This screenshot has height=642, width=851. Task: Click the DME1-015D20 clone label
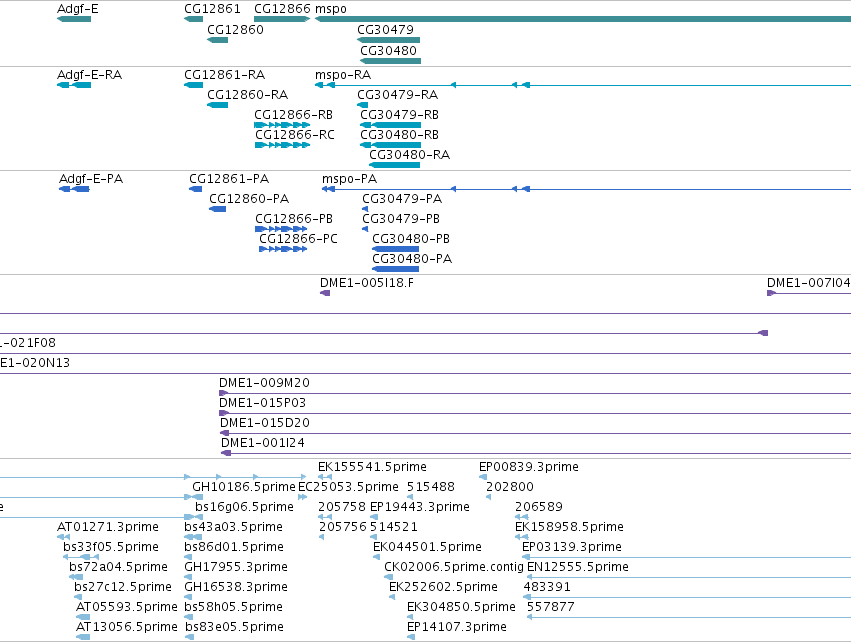coord(265,423)
